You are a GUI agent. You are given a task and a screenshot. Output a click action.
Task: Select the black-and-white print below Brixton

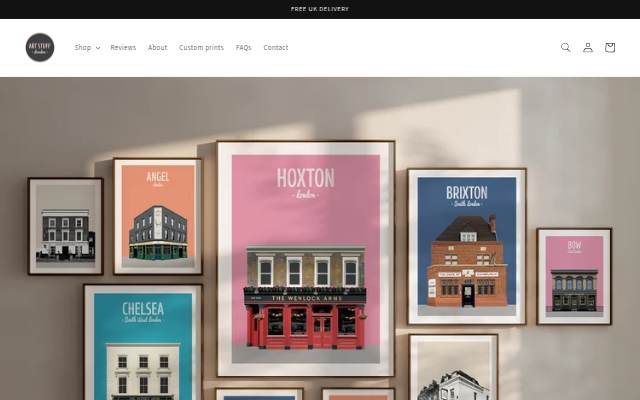[453, 367]
